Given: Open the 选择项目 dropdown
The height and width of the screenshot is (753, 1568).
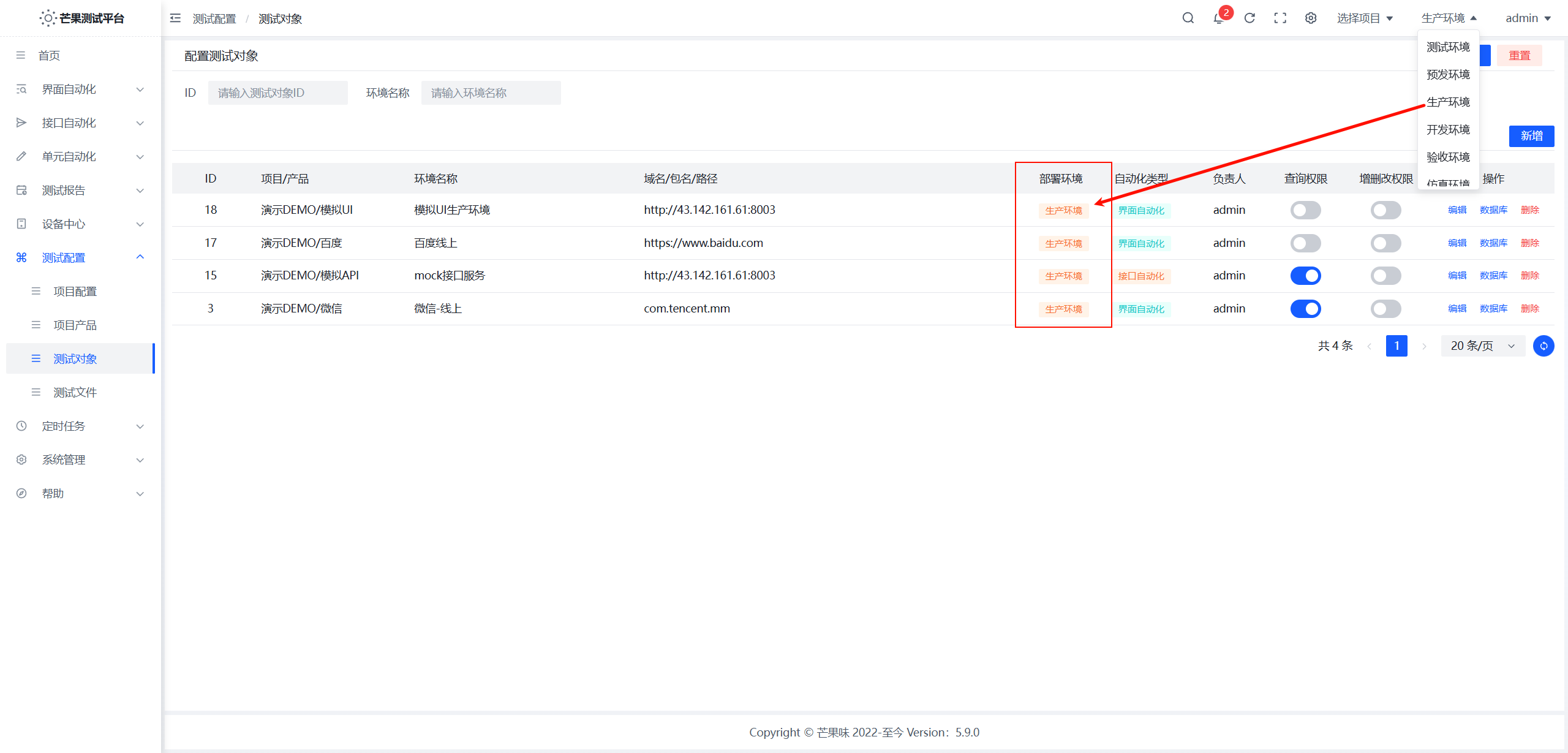Looking at the screenshot, I should click(1365, 18).
